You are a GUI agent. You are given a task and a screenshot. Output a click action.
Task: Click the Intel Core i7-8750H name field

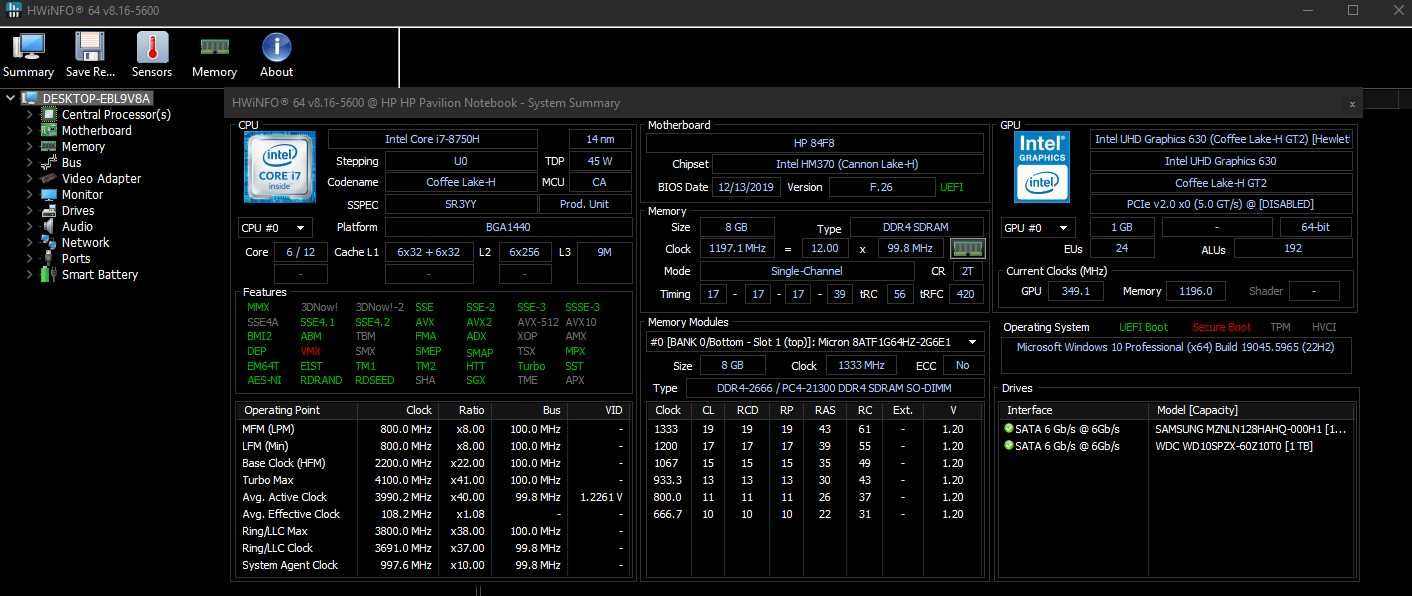click(x=433, y=139)
